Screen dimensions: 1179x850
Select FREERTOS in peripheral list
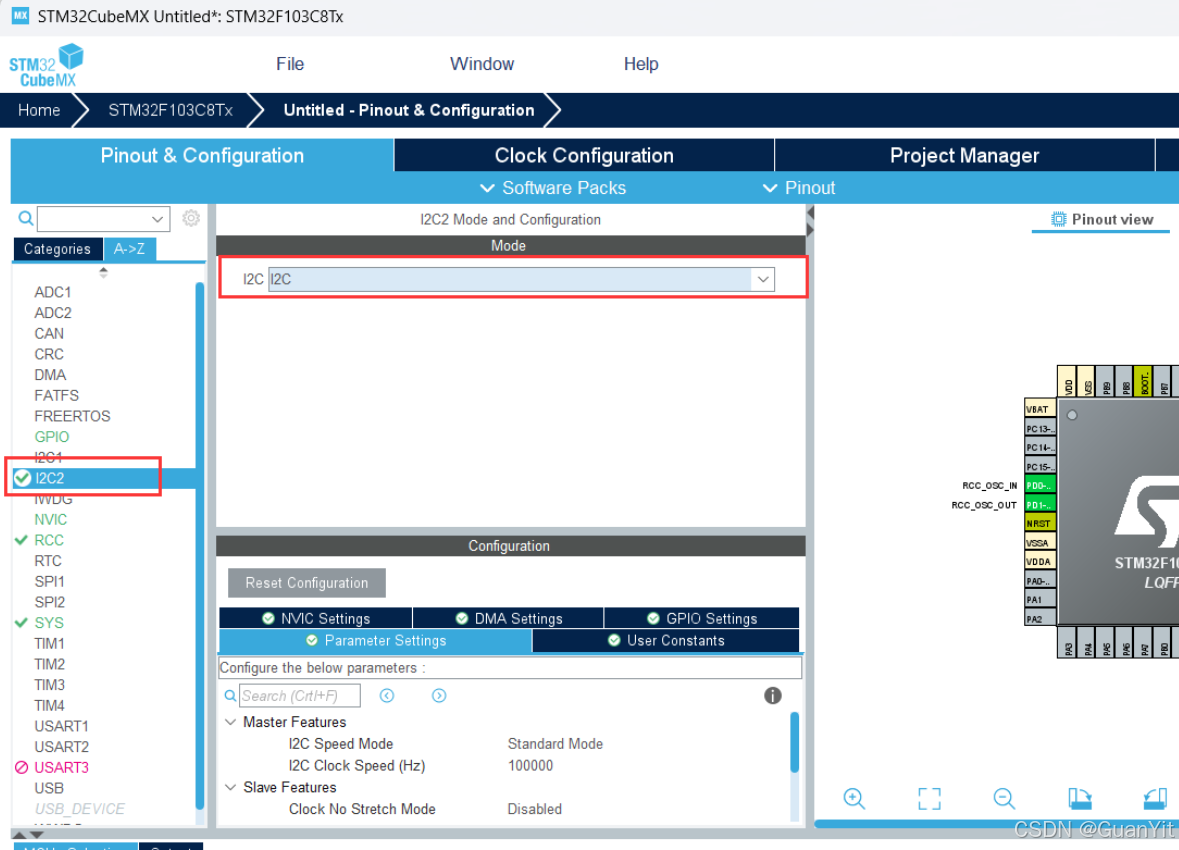(x=72, y=416)
